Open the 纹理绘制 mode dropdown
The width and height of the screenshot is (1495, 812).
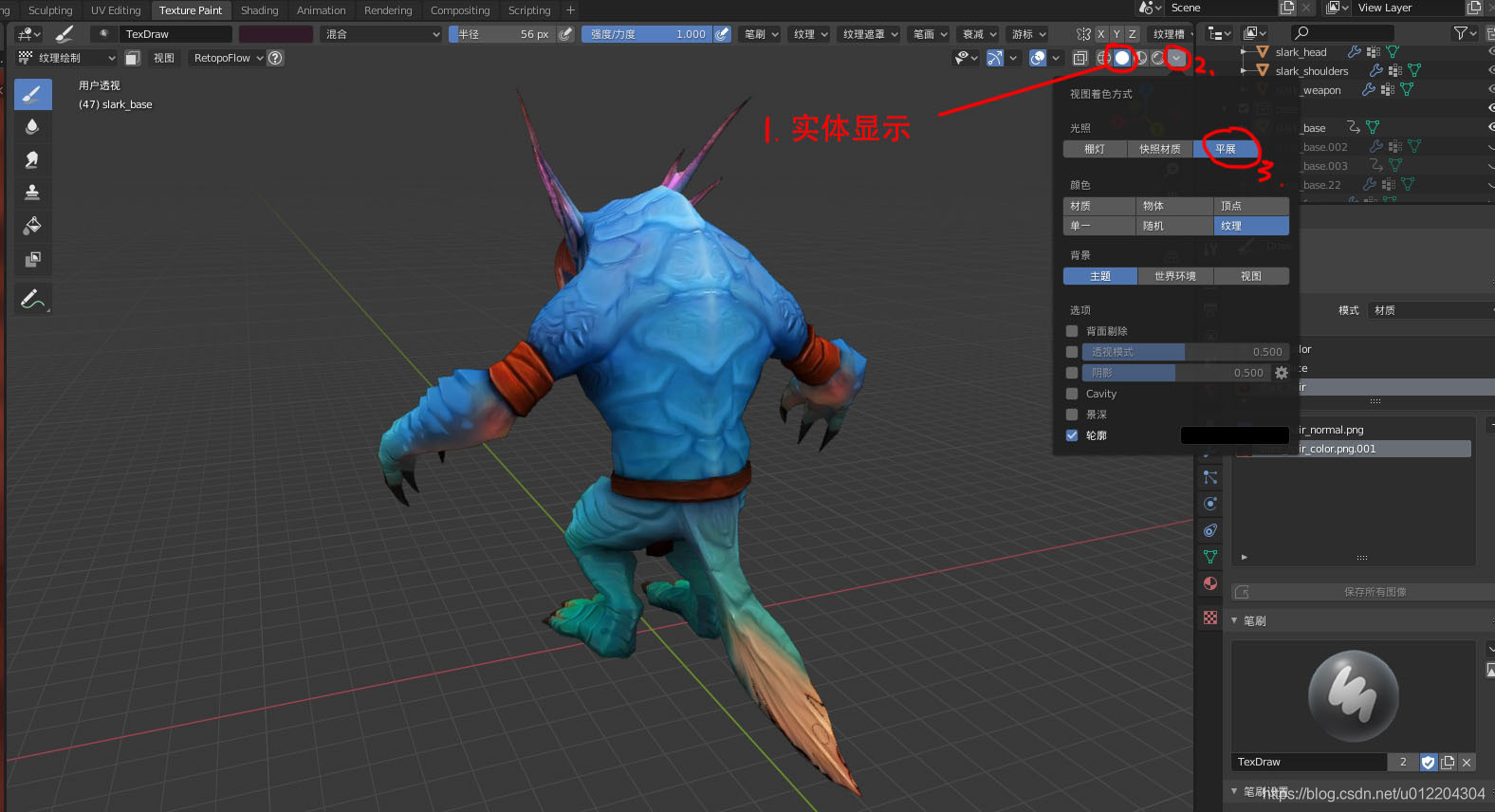click(x=67, y=58)
